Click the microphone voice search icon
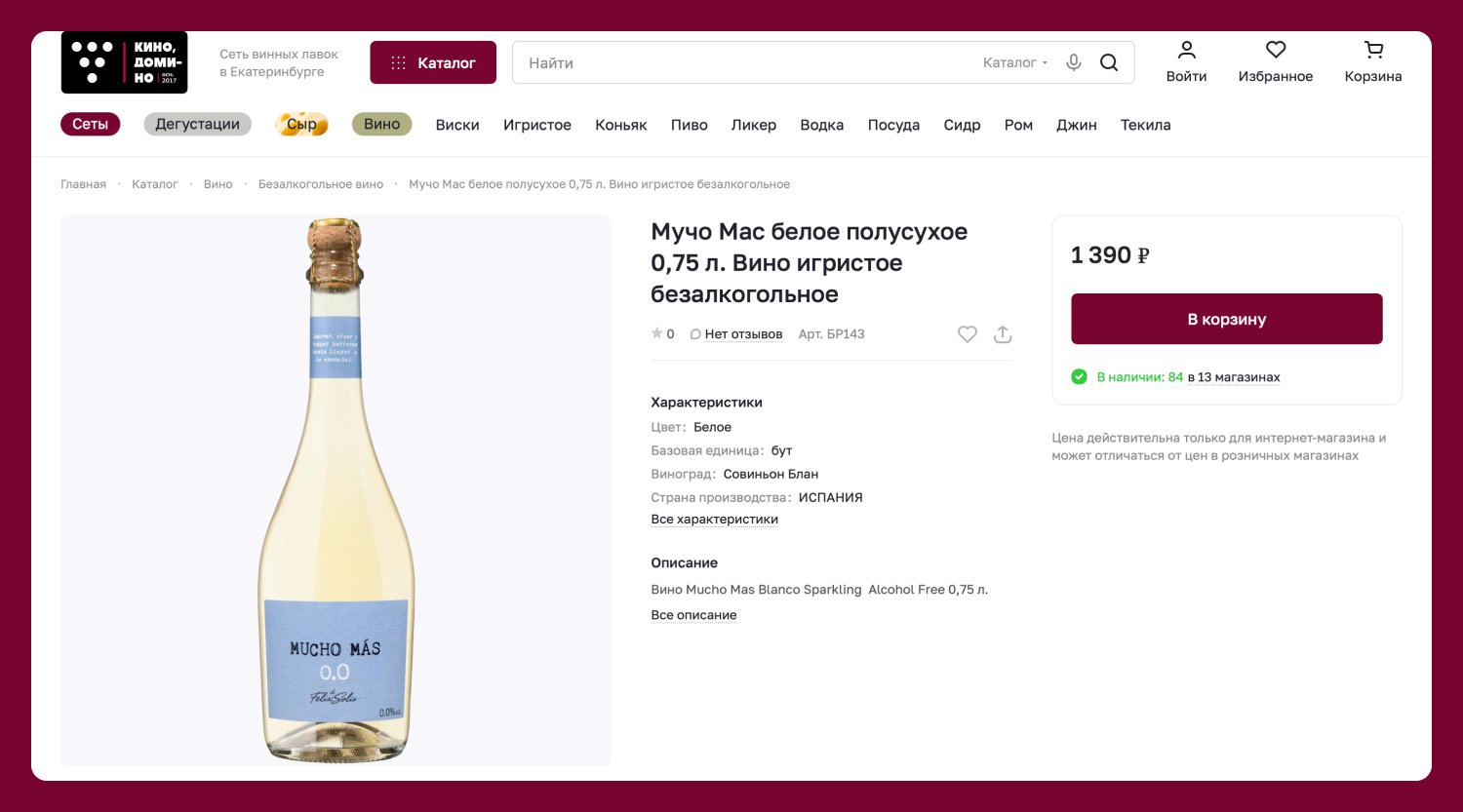 [x=1074, y=62]
